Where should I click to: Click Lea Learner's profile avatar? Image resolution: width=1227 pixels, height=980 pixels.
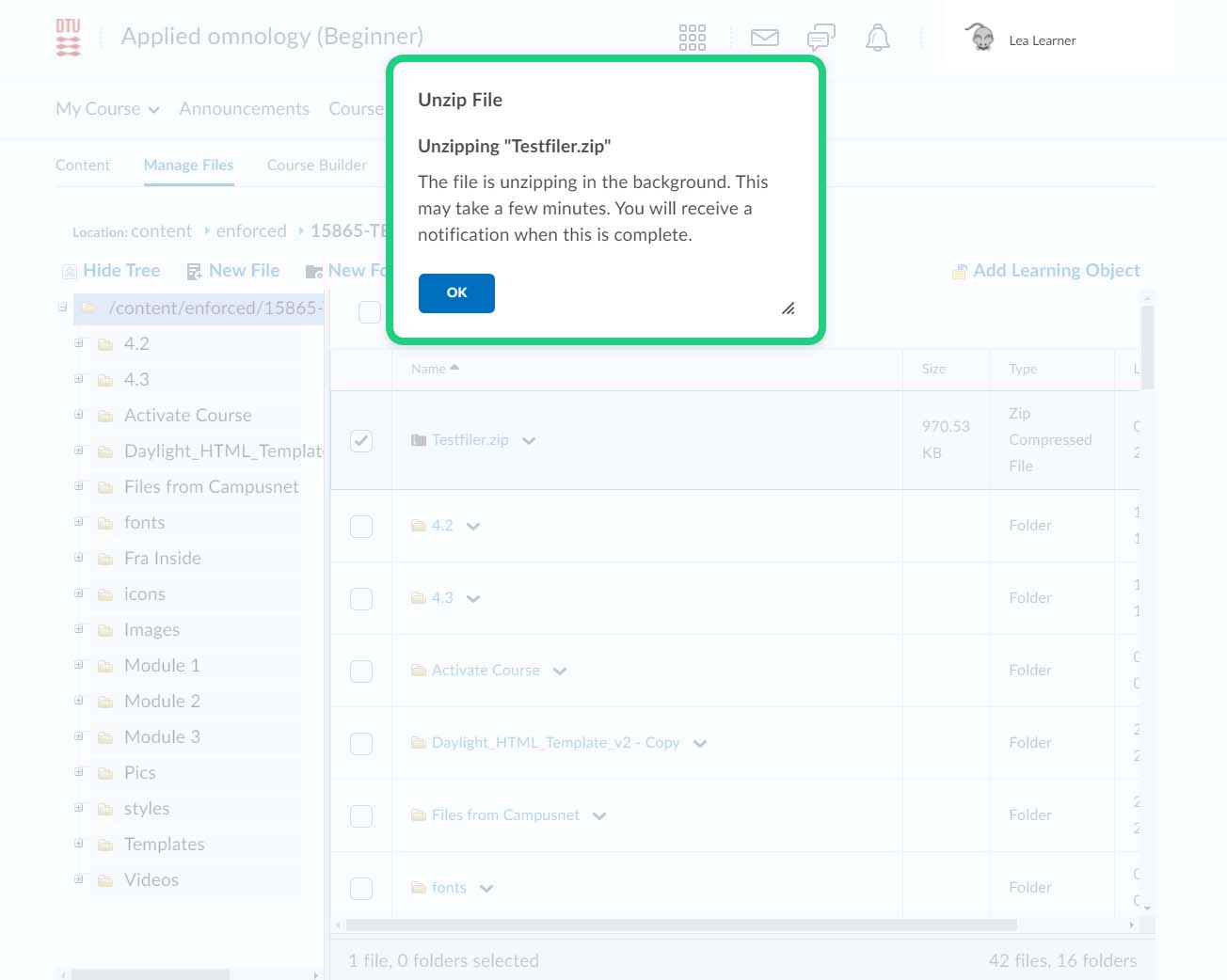click(980, 38)
